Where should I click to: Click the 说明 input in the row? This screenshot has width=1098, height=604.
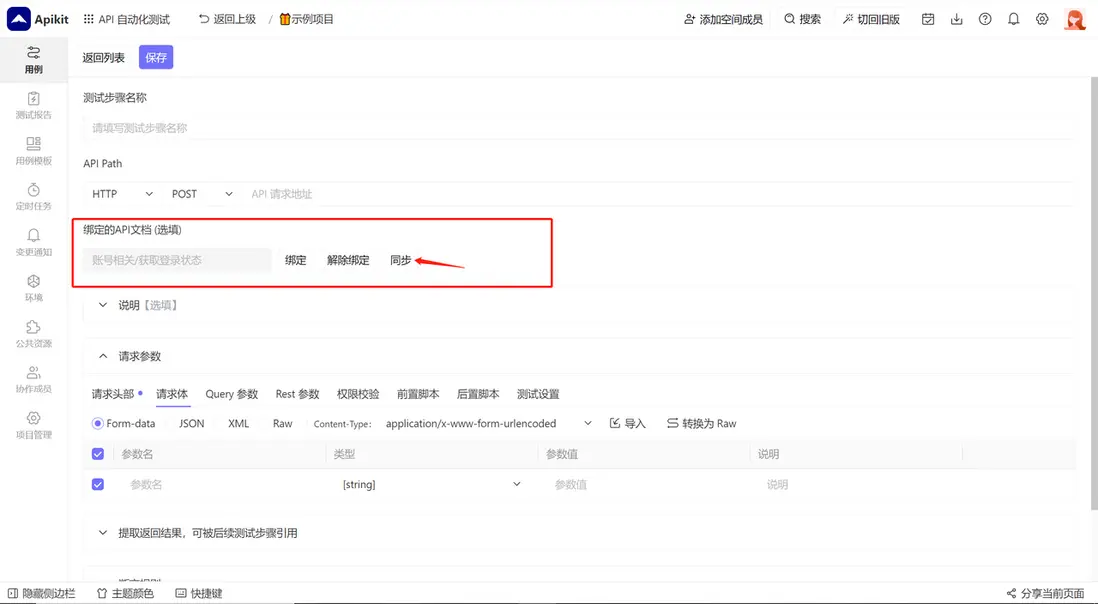tap(860, 484)
